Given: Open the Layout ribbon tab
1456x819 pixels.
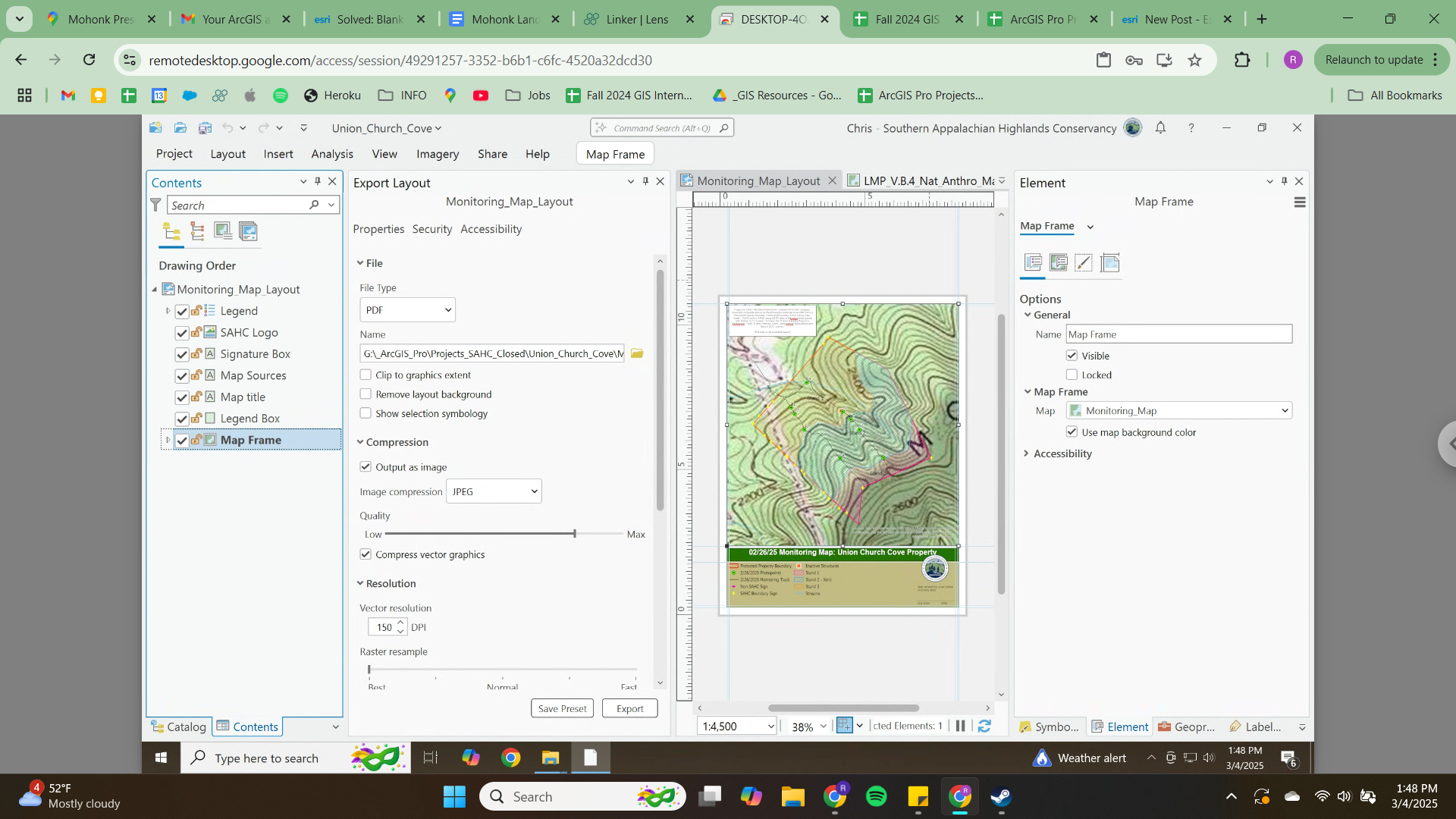Looking at the screenshot, I should tap(227, 154).
